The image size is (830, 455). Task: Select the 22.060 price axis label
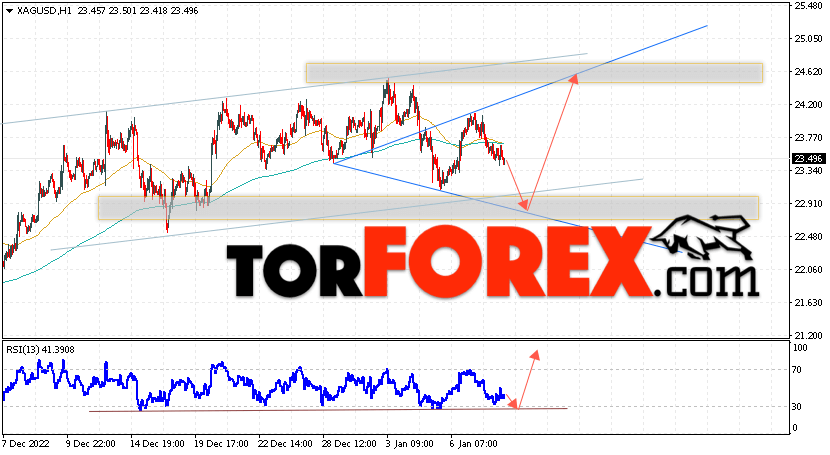click(x=808, y=269)
